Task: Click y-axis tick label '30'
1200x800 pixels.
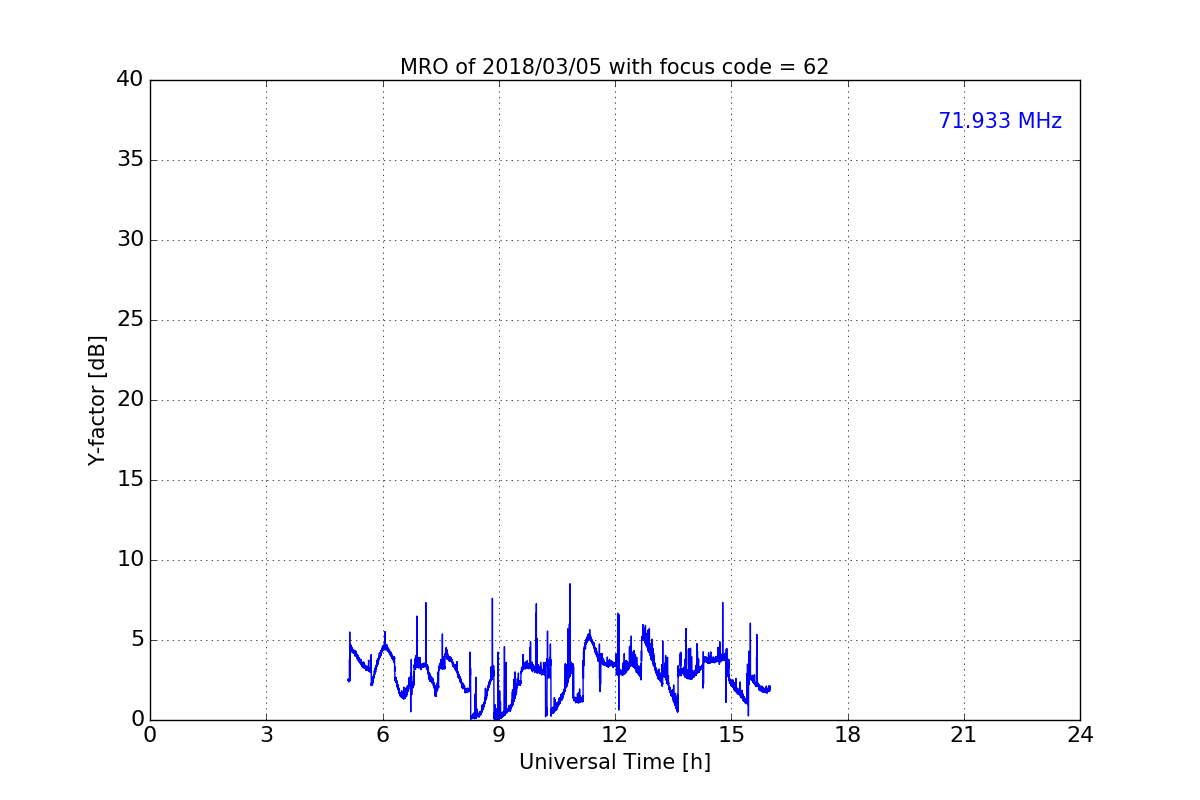Action: click(130, 240)
